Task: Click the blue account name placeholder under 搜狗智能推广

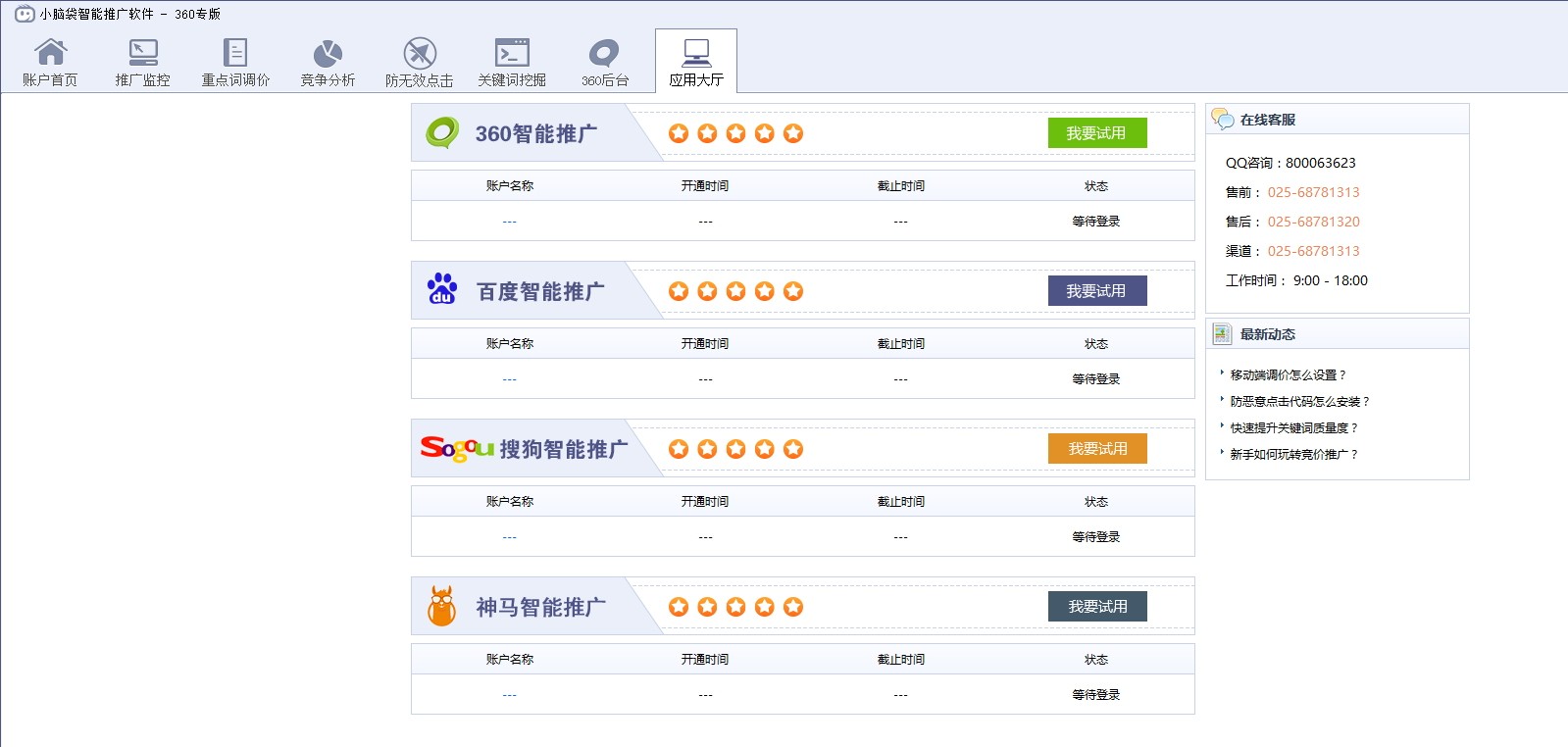Action: pyautogui.click(x=510, y=537)
